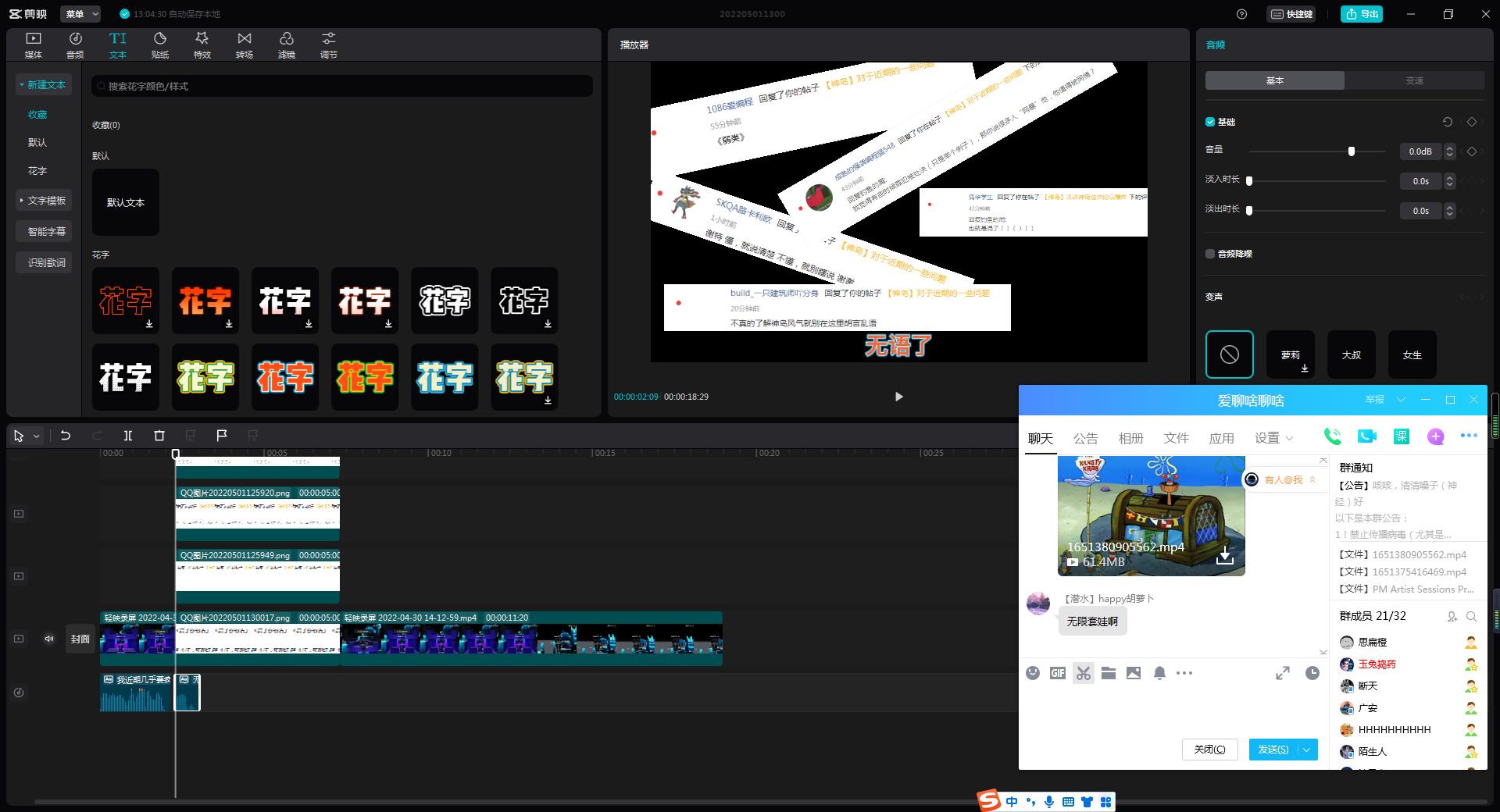Open the 媒体 media tab
The width and height of the screenshot is (1500, 812).
34,45
